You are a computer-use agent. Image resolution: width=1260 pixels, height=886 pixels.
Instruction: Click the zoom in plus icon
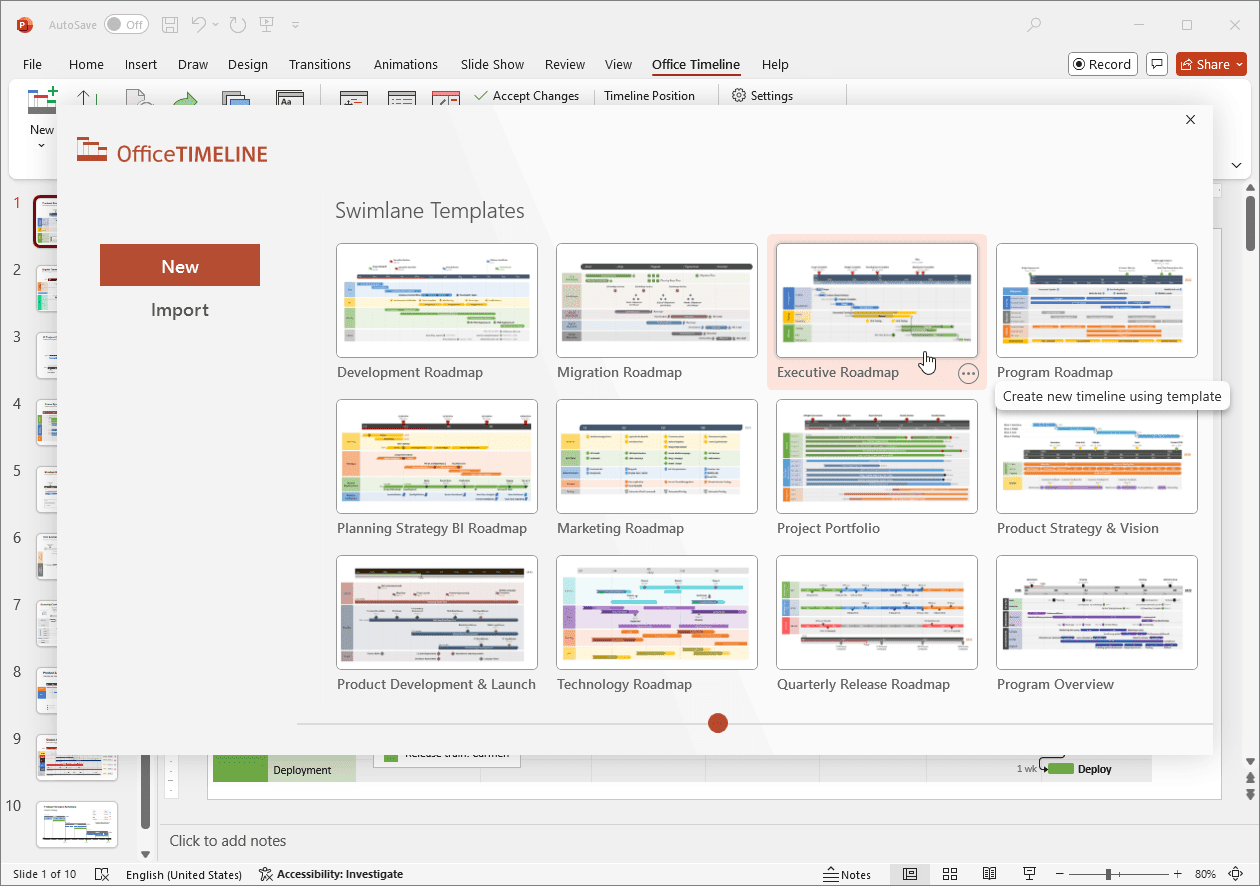[x=1179, y=874]
